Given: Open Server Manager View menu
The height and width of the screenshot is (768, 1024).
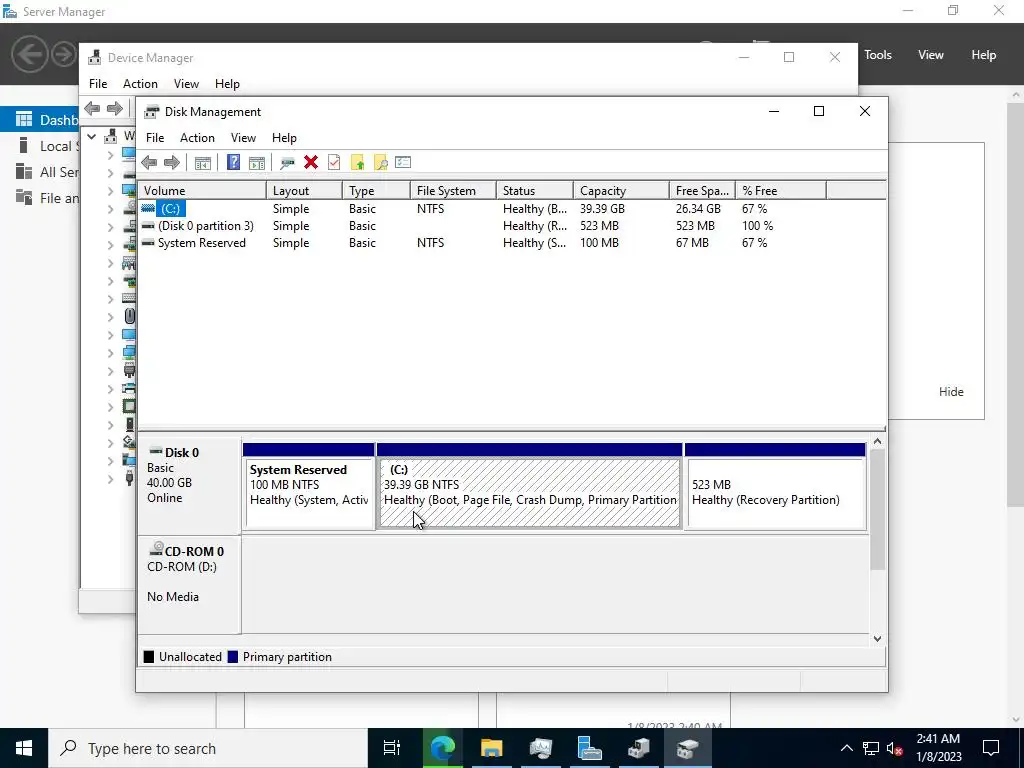Looking at the screenshot, I should point(931,55).
